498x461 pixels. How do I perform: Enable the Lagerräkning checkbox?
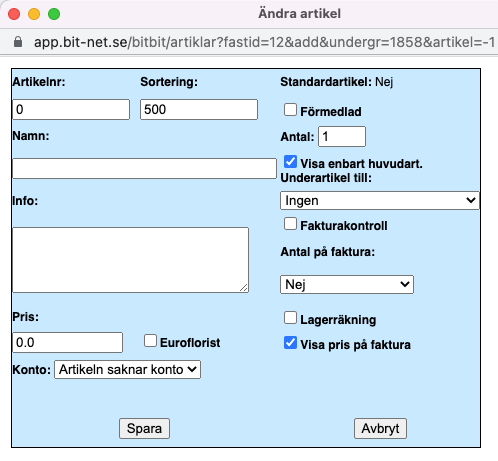(x=290, y=318)
